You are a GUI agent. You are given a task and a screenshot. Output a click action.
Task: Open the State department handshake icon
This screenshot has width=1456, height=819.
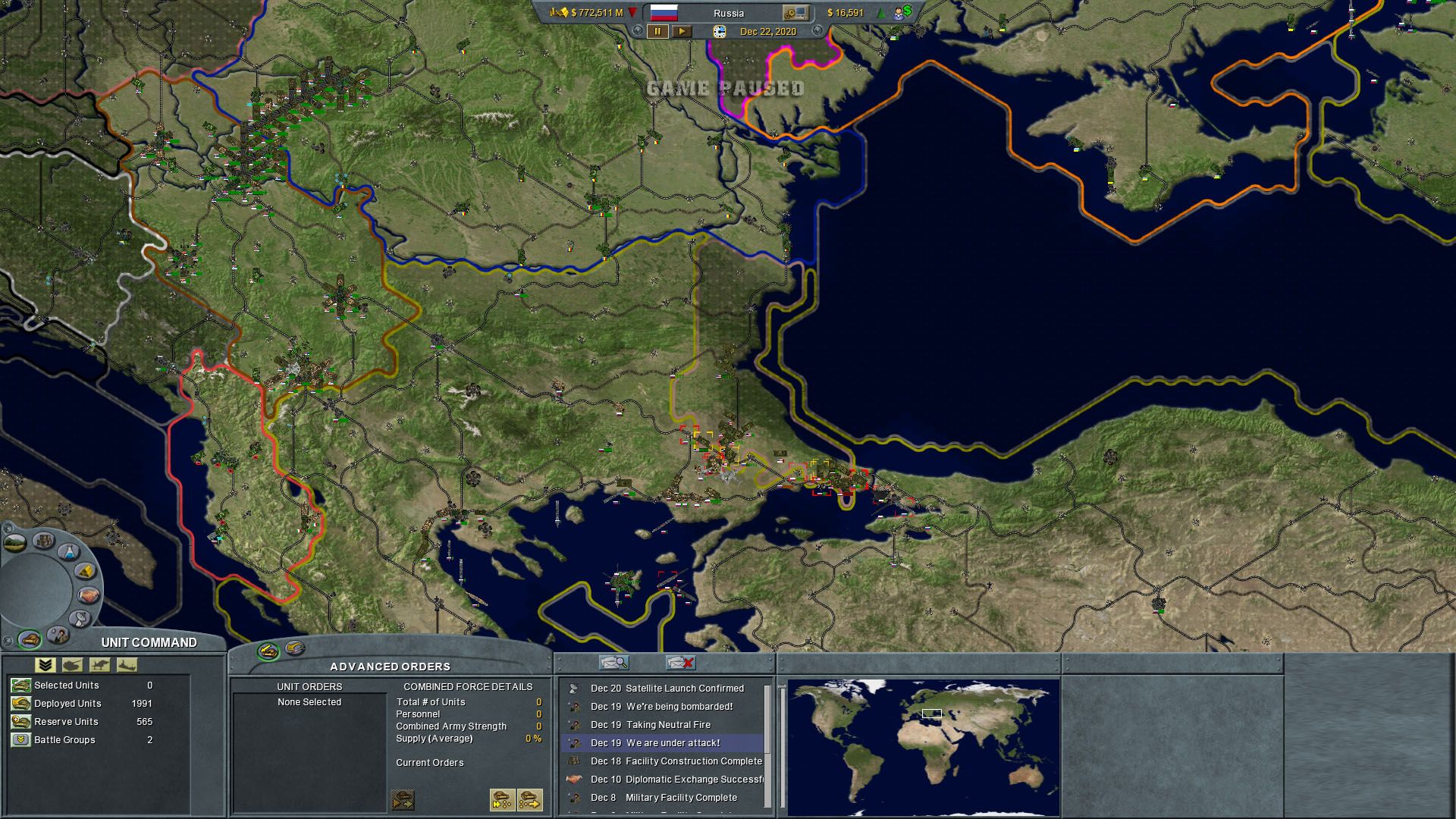point(89,595)
